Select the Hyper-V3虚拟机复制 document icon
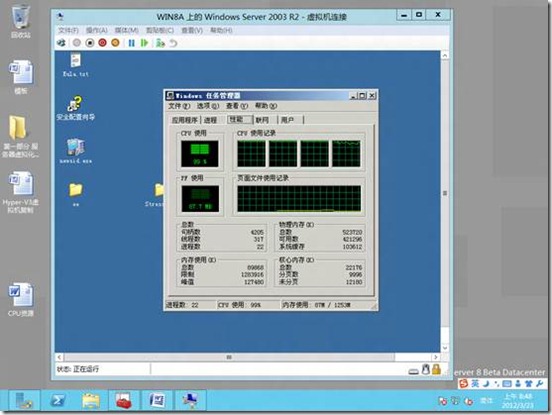This screenshot has width=552, height=415. tap(20, 192)
